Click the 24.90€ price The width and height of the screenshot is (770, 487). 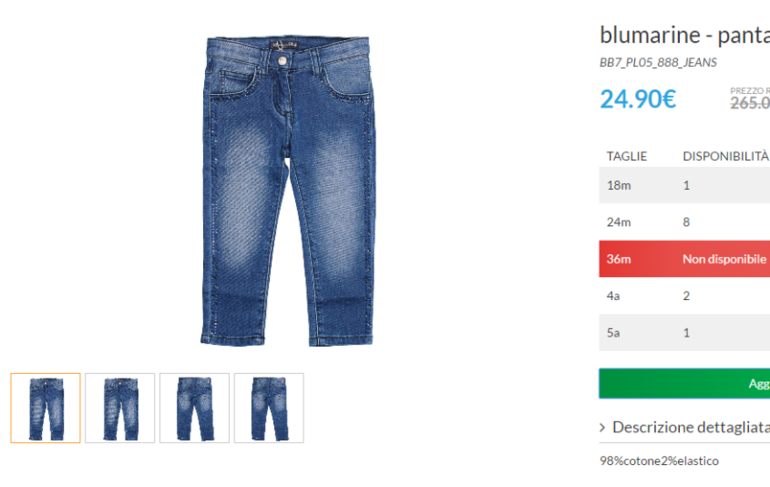(x=638, y=99)
